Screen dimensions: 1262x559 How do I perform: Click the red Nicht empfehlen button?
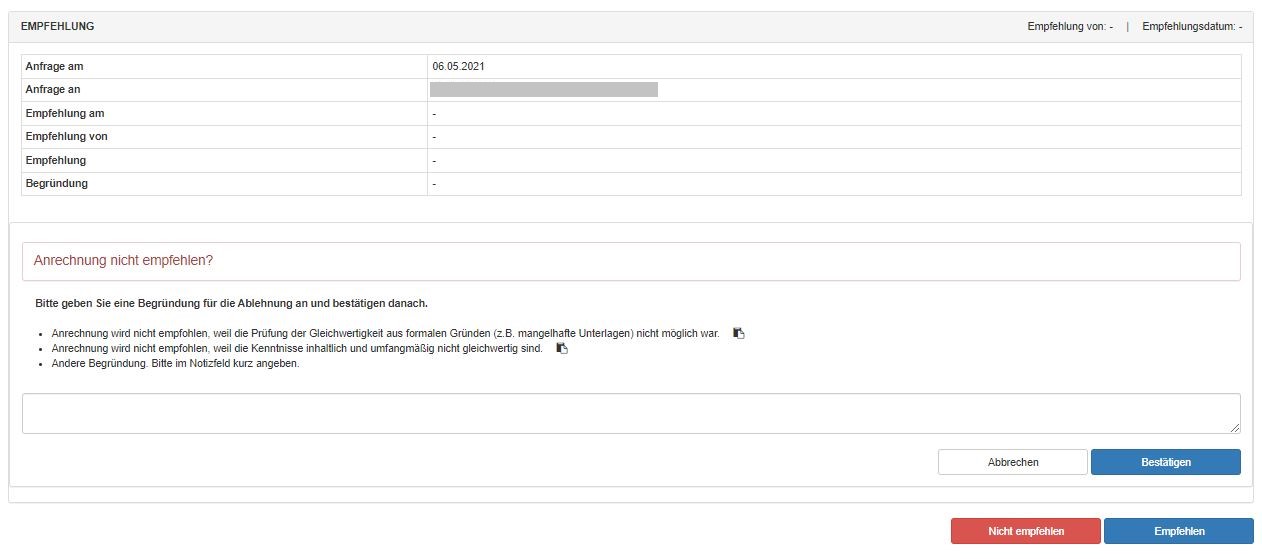[1025, 531]
